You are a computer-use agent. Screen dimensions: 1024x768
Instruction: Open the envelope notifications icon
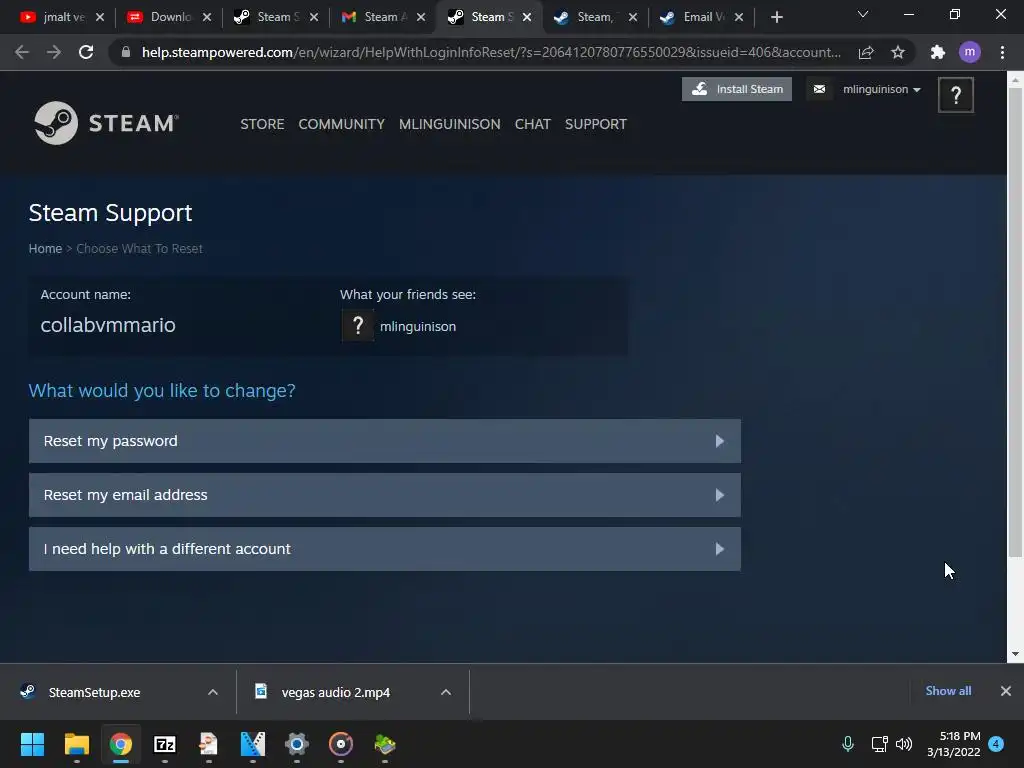[x=819, y=89]
